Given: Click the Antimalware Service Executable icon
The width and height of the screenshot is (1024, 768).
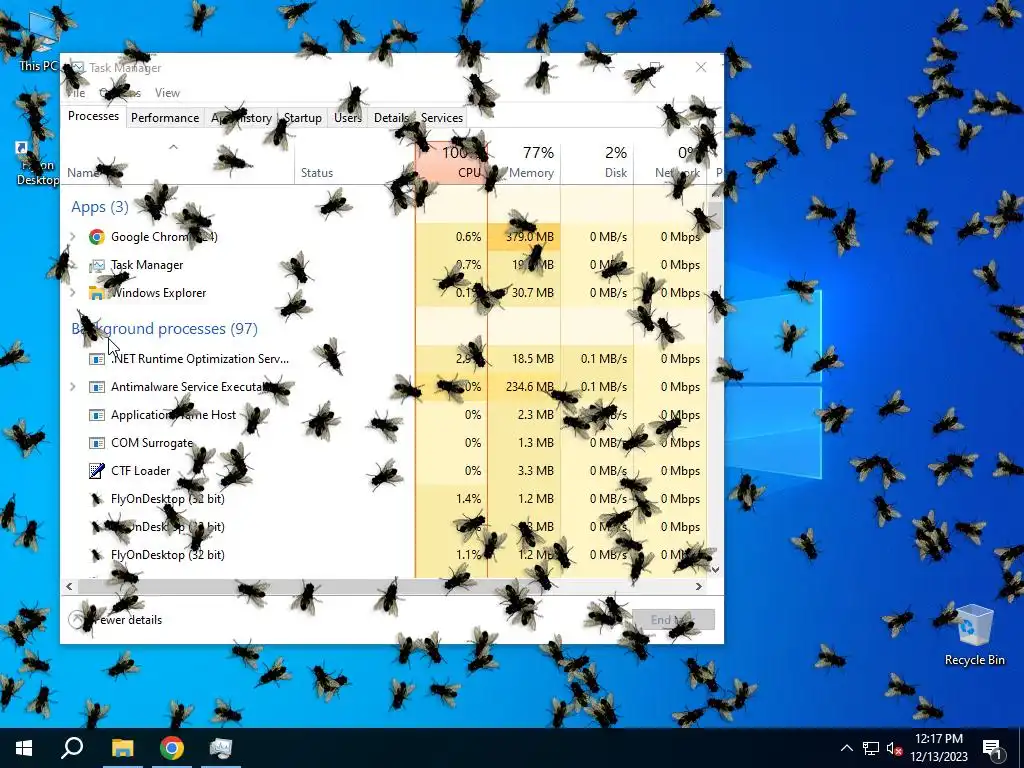Looking at the screenshot, I should (x=97, y=387).
